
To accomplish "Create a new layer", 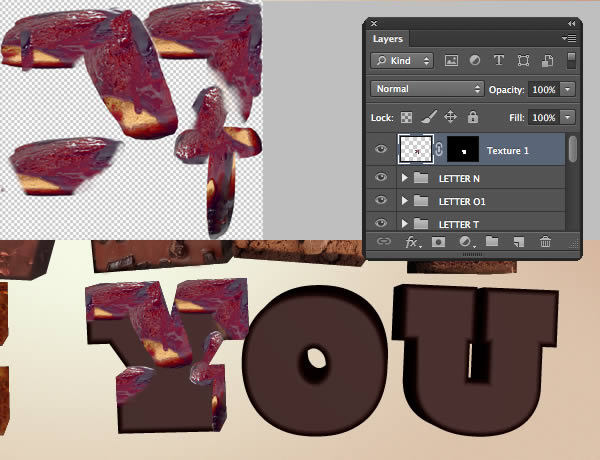I will click(518, 242).
